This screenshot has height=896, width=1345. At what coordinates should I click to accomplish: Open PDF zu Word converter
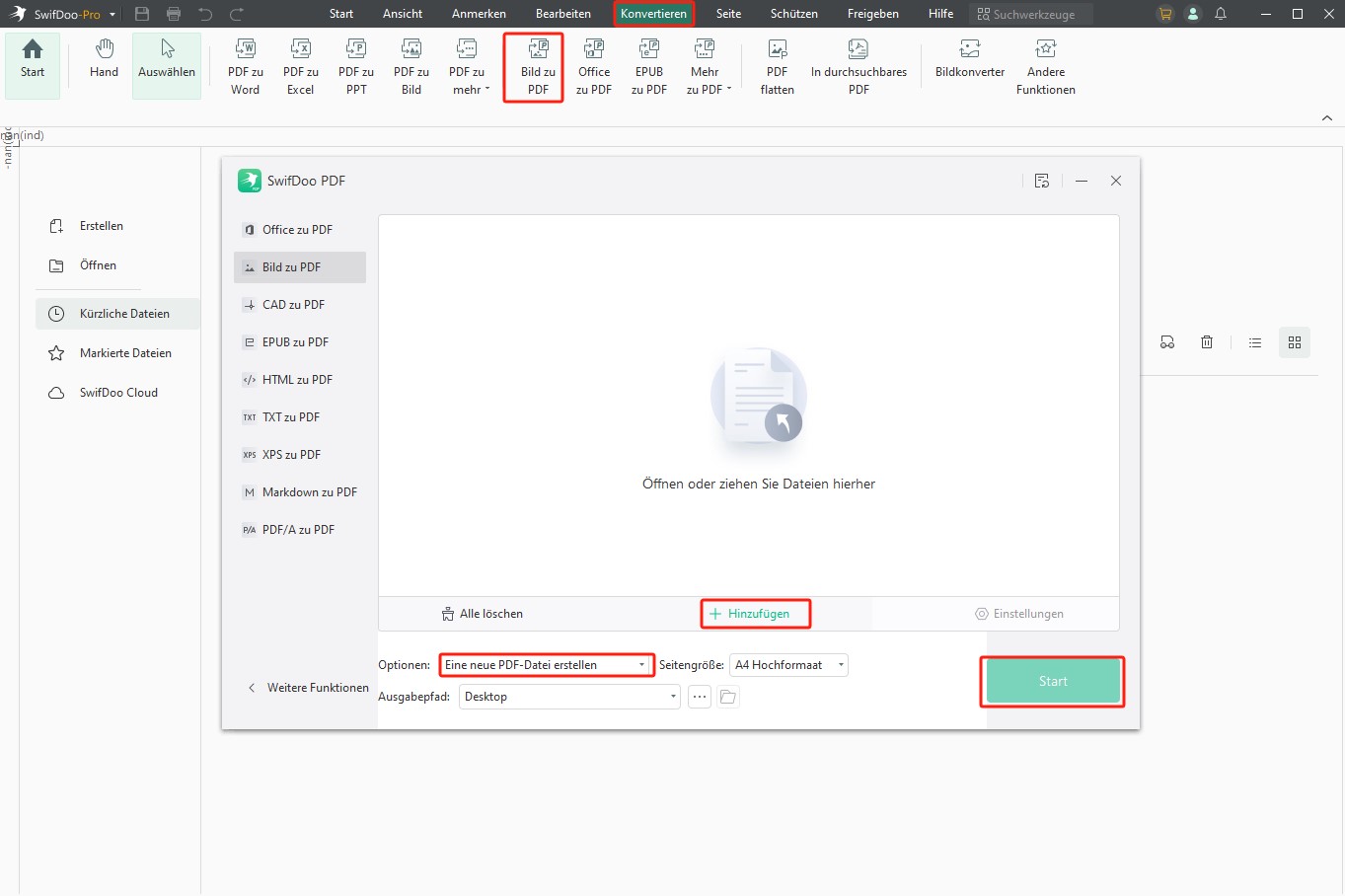click(246, 67)
